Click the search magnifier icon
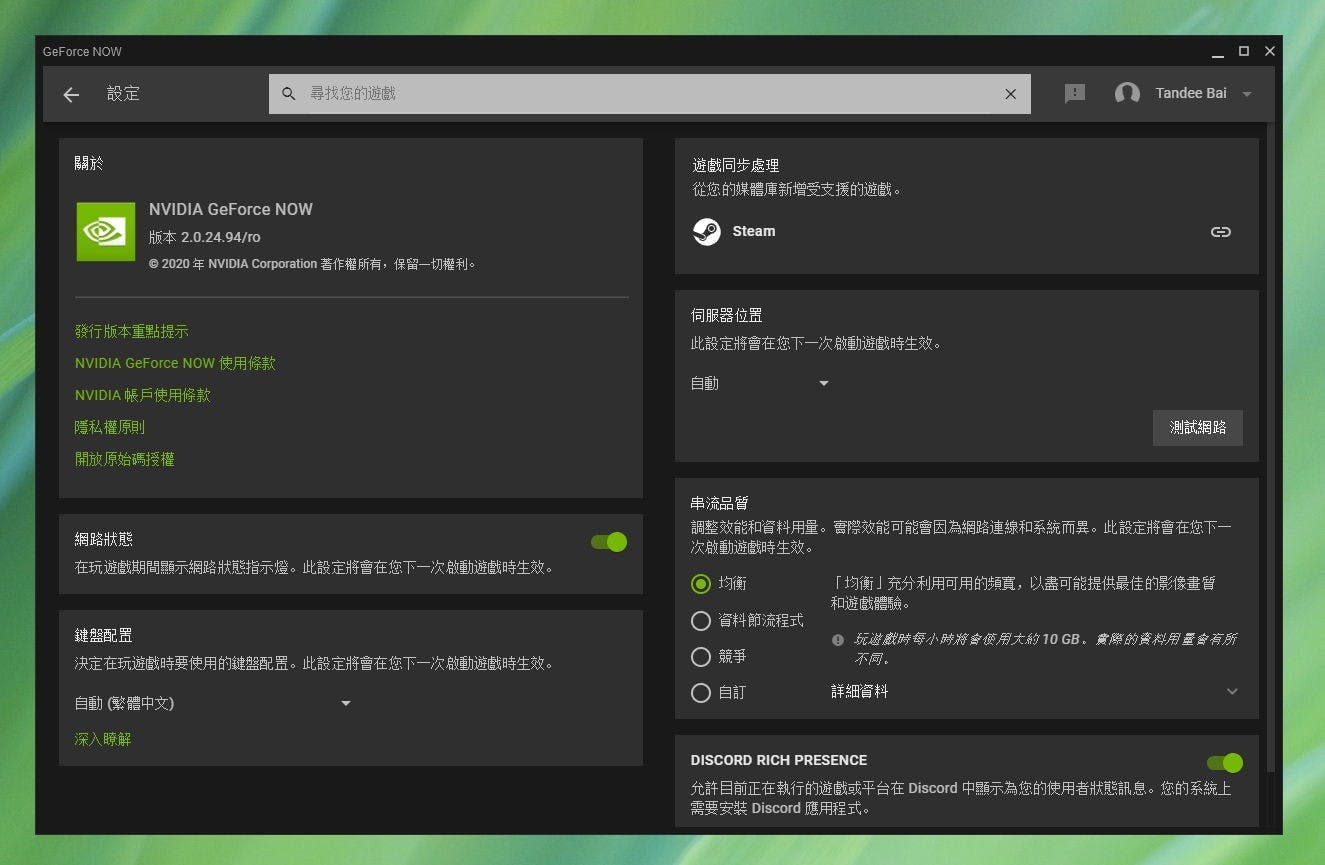This screenshot has height=865, width=1325. point(289,94)
